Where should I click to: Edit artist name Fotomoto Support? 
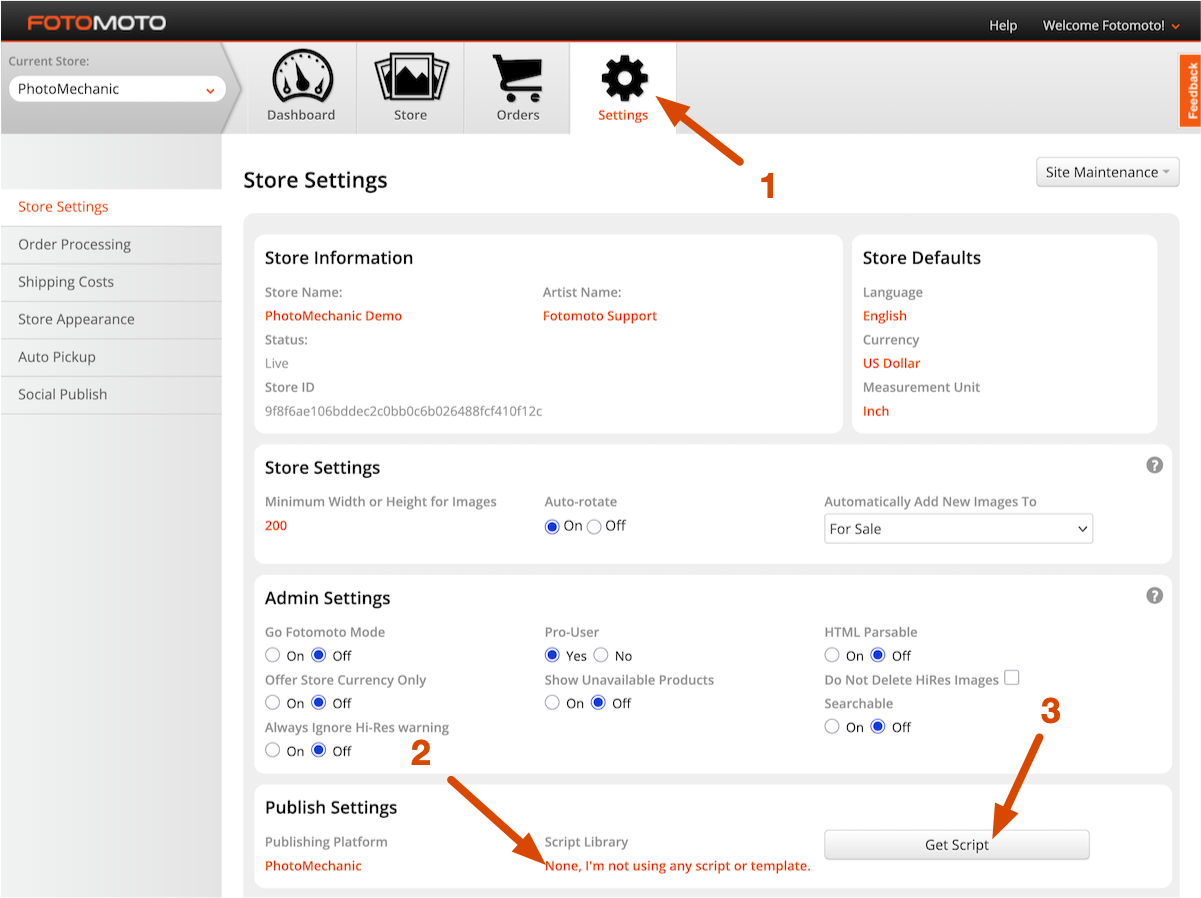tap(600, 316)
